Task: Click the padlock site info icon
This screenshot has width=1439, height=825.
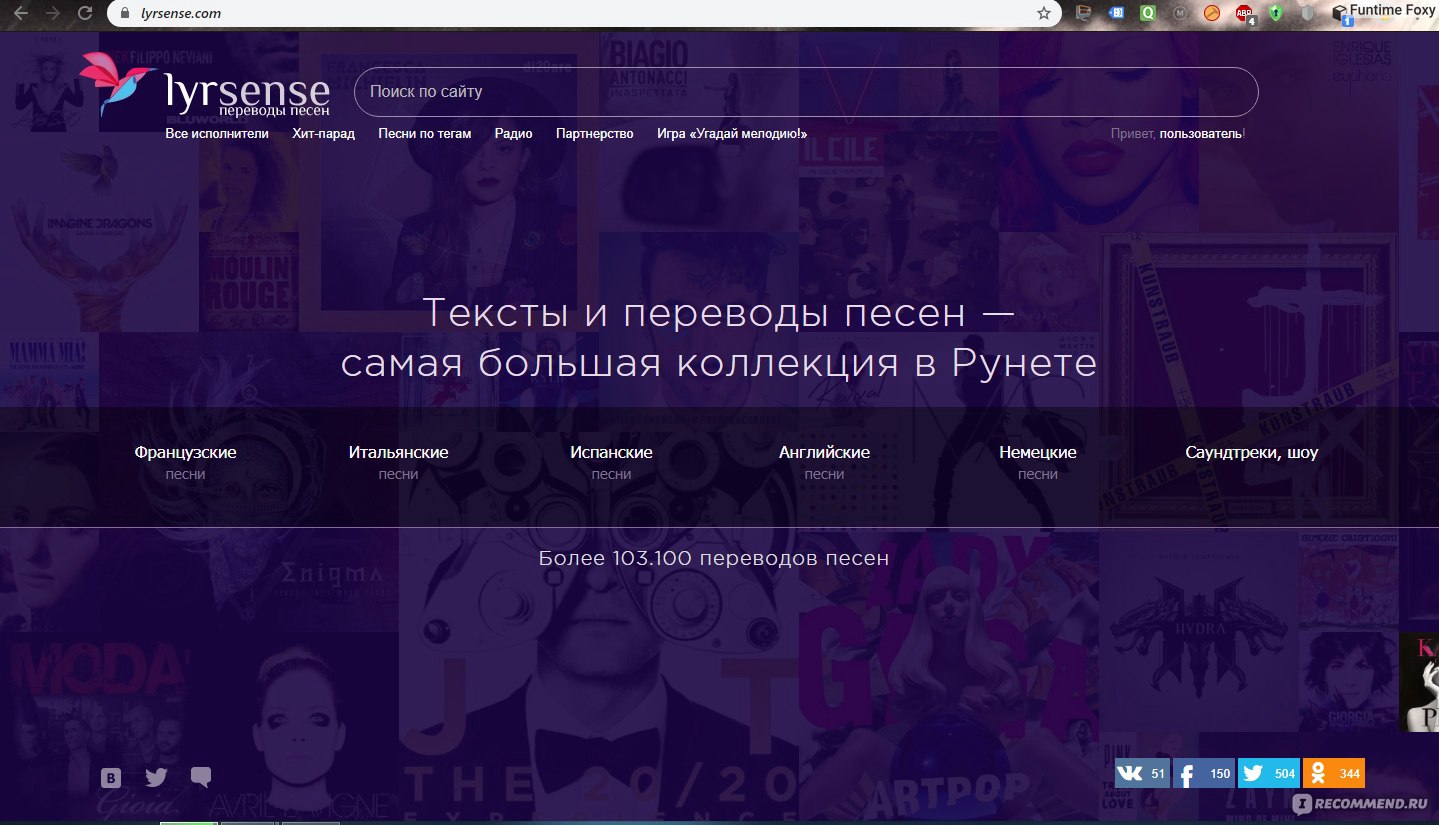Action: coord(125,14)
